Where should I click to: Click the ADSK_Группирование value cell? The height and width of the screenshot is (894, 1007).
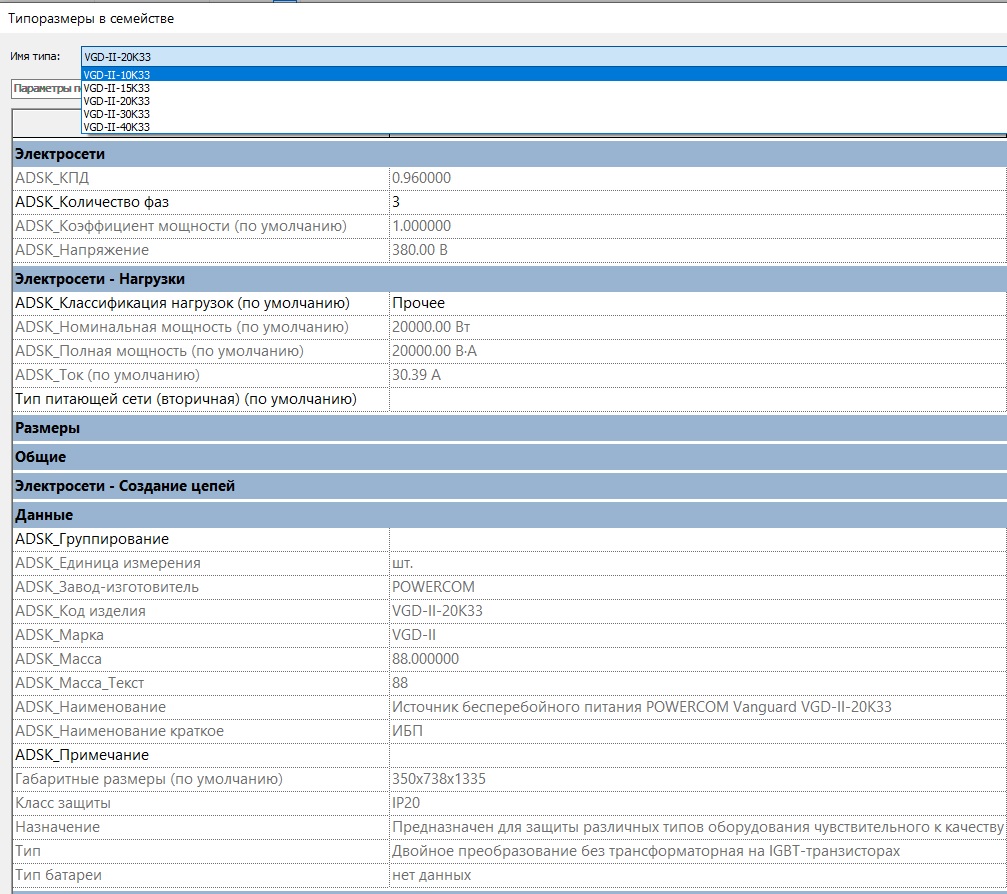[x=696, y=539]
